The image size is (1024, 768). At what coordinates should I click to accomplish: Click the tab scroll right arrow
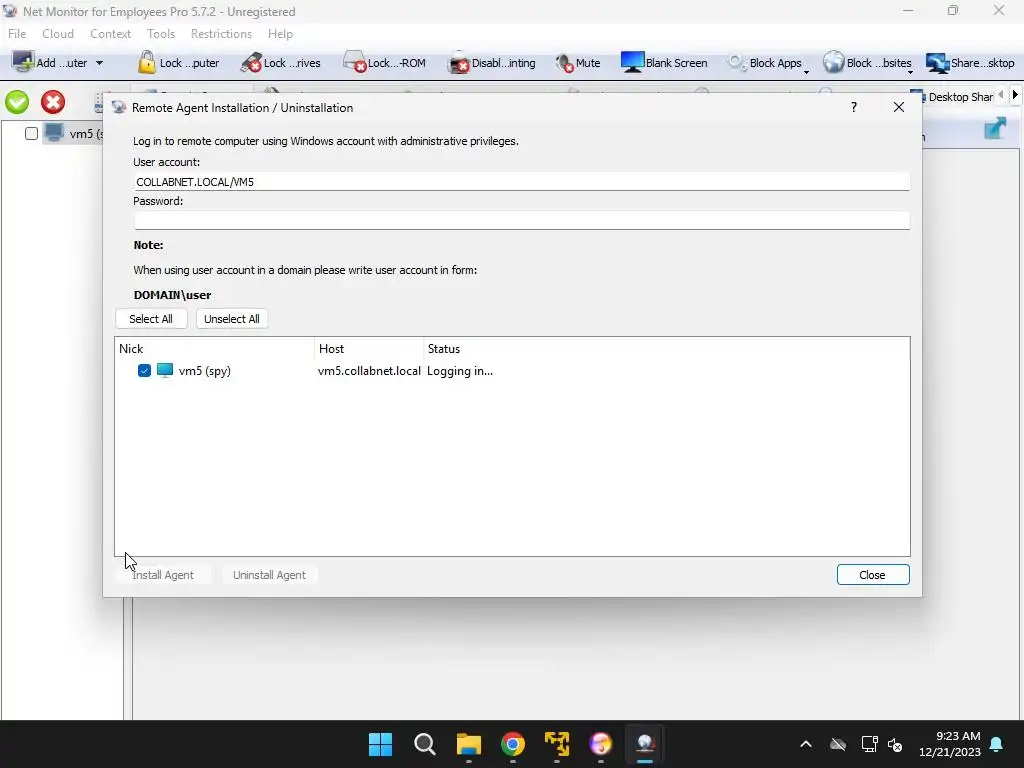point(1015,95)
